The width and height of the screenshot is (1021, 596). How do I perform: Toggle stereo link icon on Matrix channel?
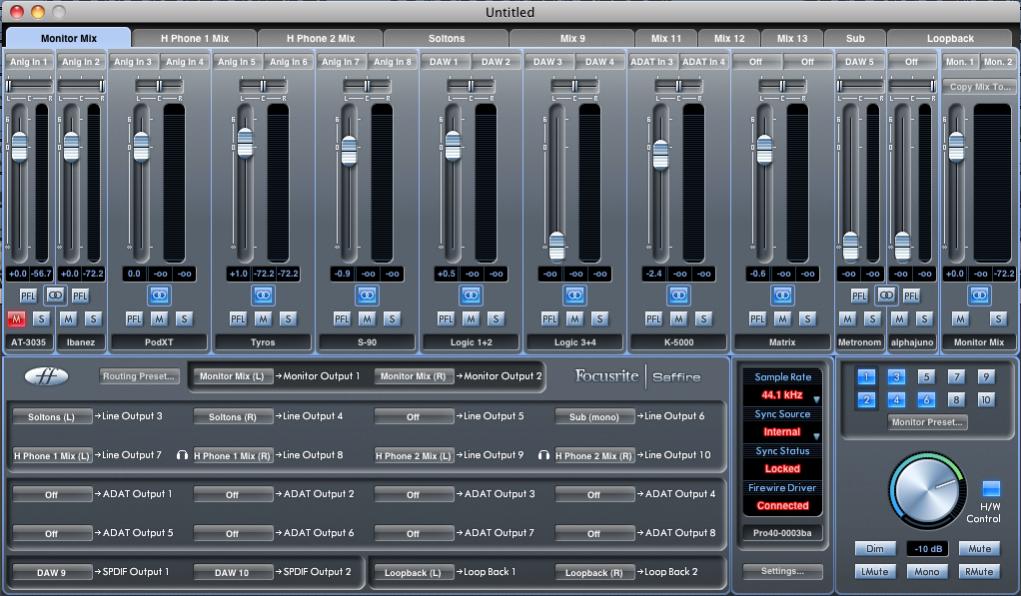point(782,296)
